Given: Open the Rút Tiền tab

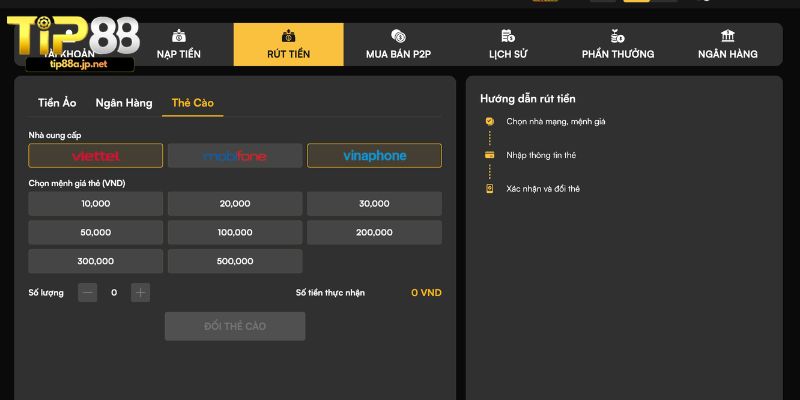Looking at the screenshot, I should click(x=288, y=44).
